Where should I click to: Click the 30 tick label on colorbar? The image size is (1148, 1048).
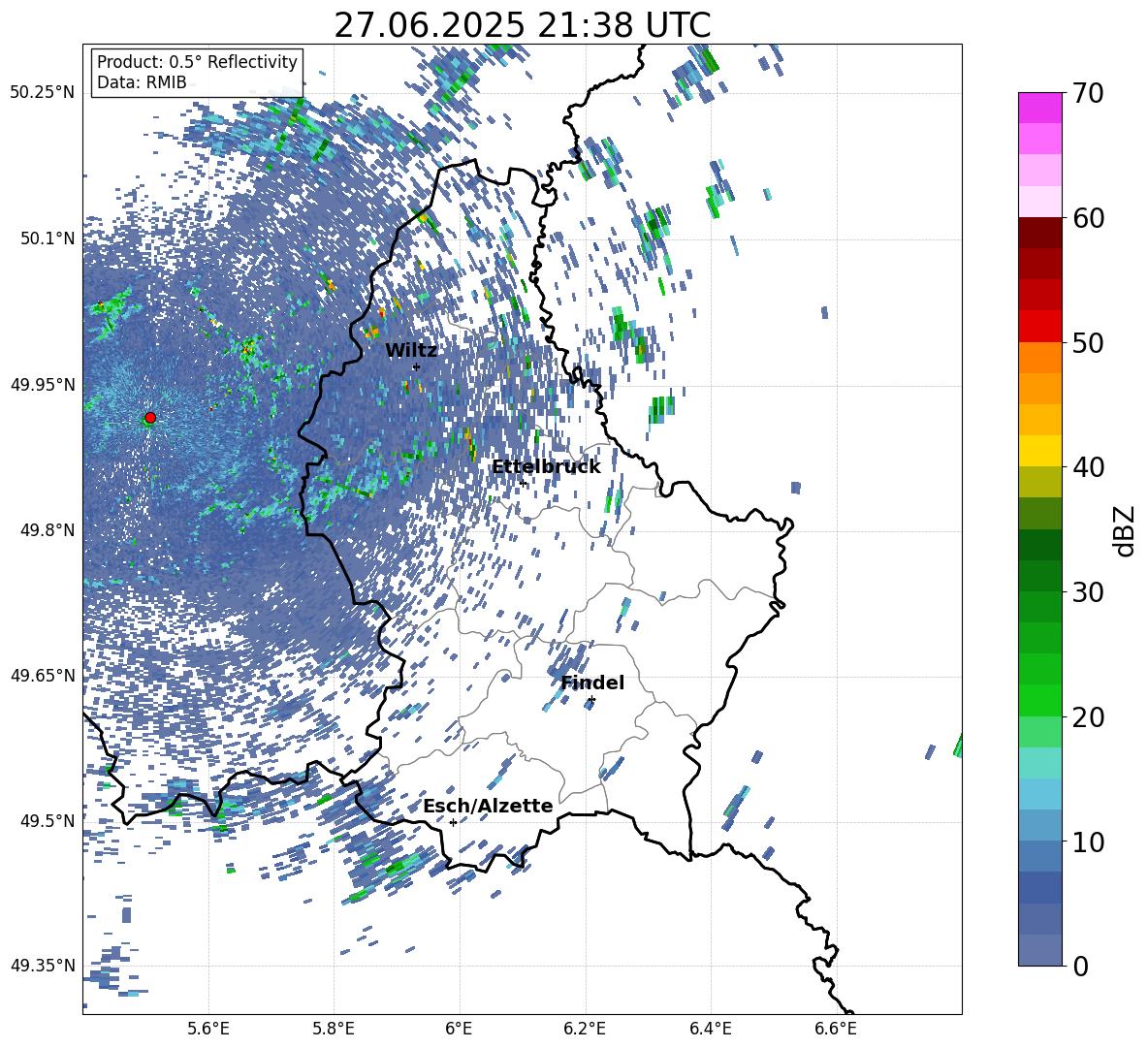tap(1088, 592)
